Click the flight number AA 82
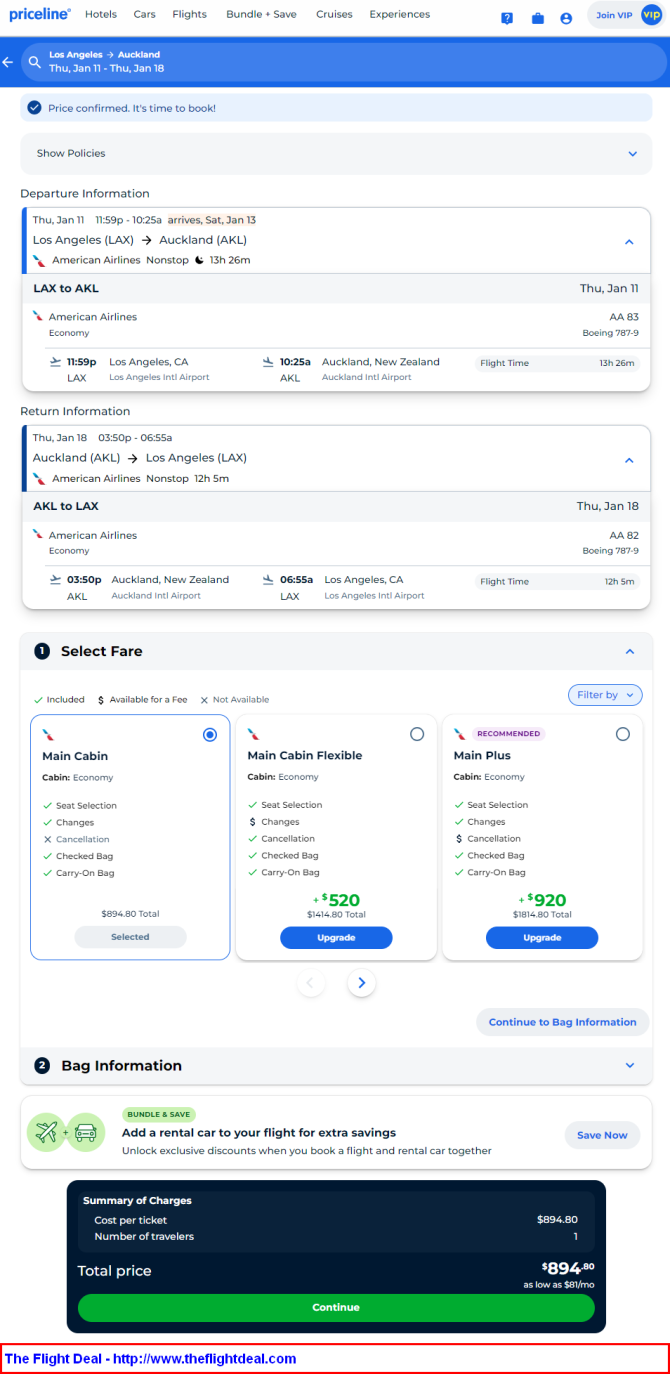 click(x=624, y=535)
